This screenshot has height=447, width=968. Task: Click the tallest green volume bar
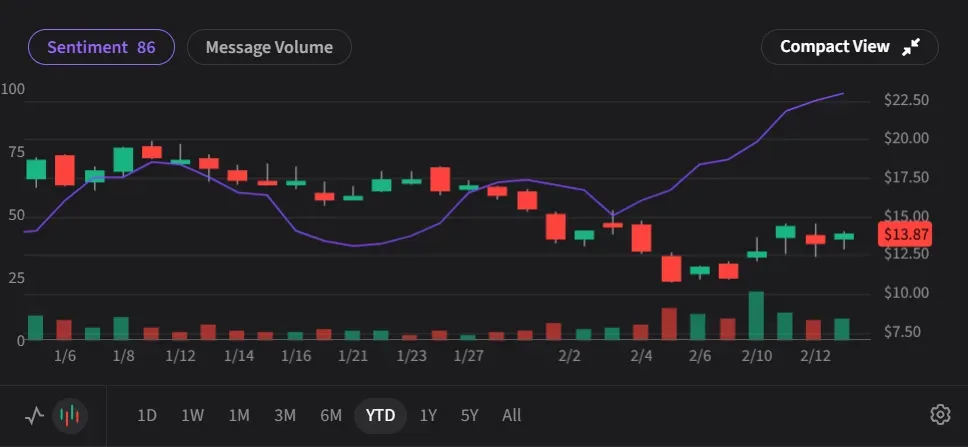click(756, 316)
